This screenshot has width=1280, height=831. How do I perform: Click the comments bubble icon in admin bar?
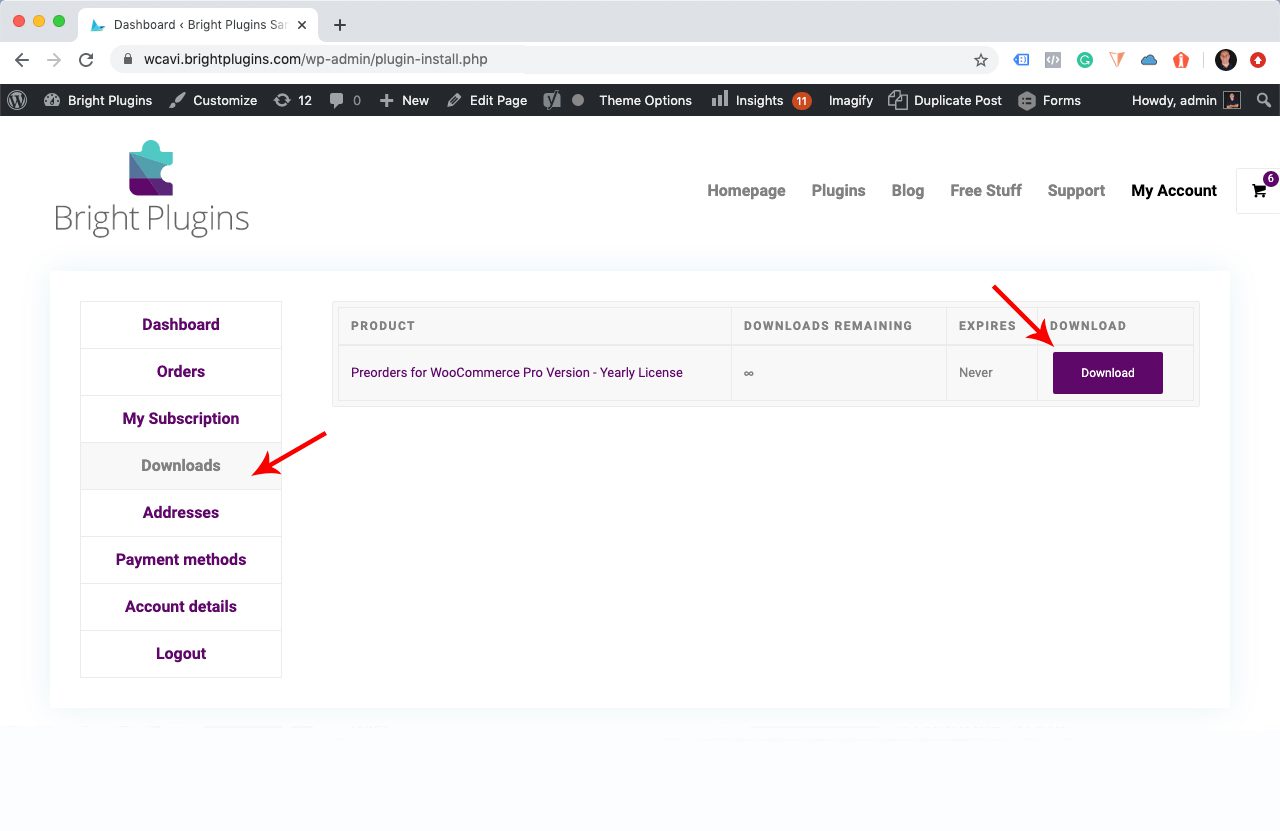(x=337, y=100)
